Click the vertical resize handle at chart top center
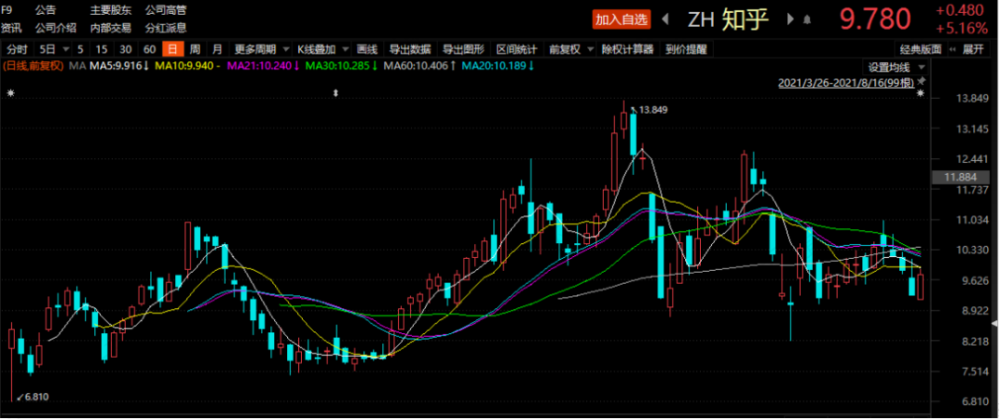 tap(336, 94)
